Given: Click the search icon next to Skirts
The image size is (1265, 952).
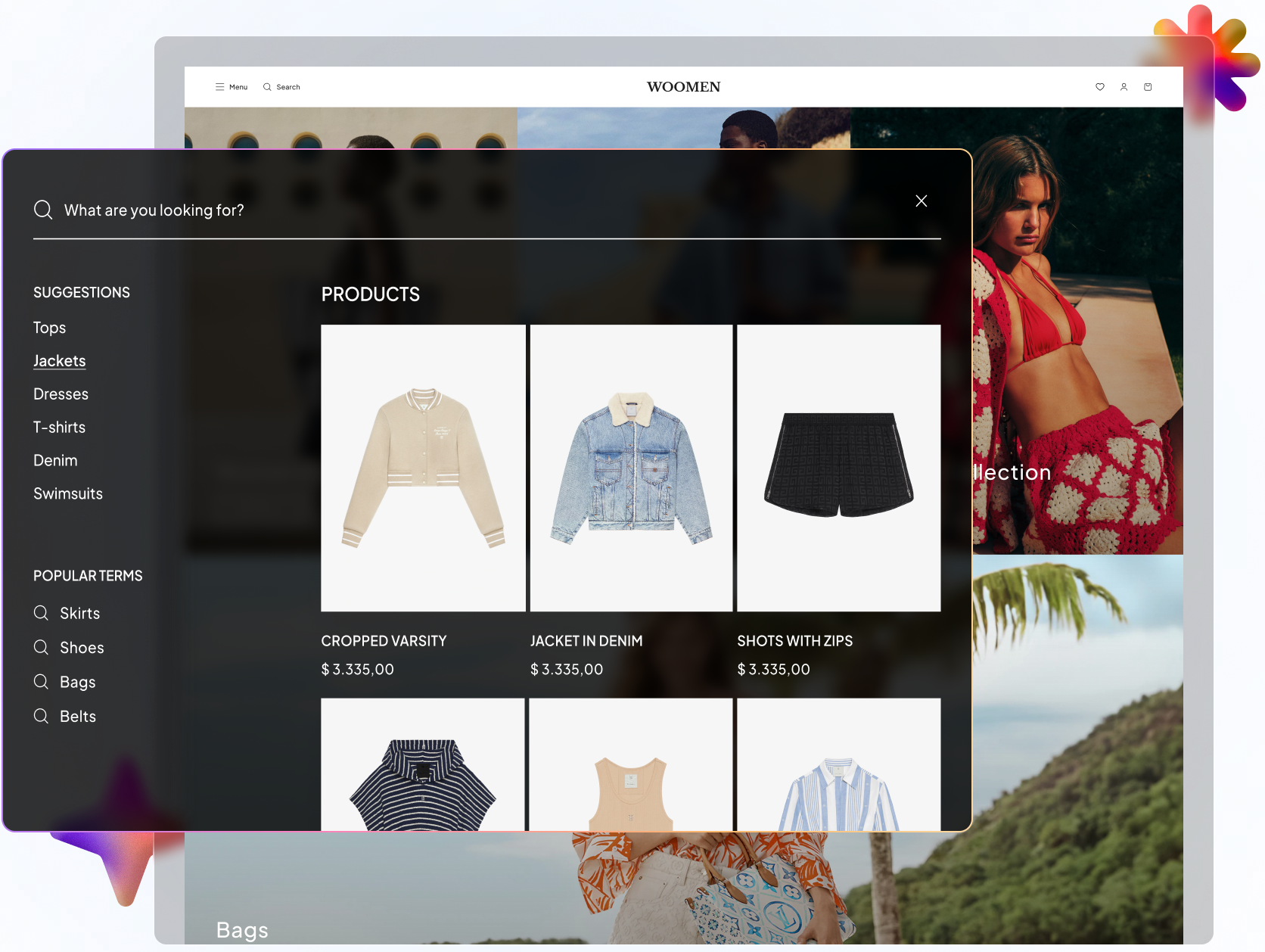Looking at the screenshot, I should point(41,613).
